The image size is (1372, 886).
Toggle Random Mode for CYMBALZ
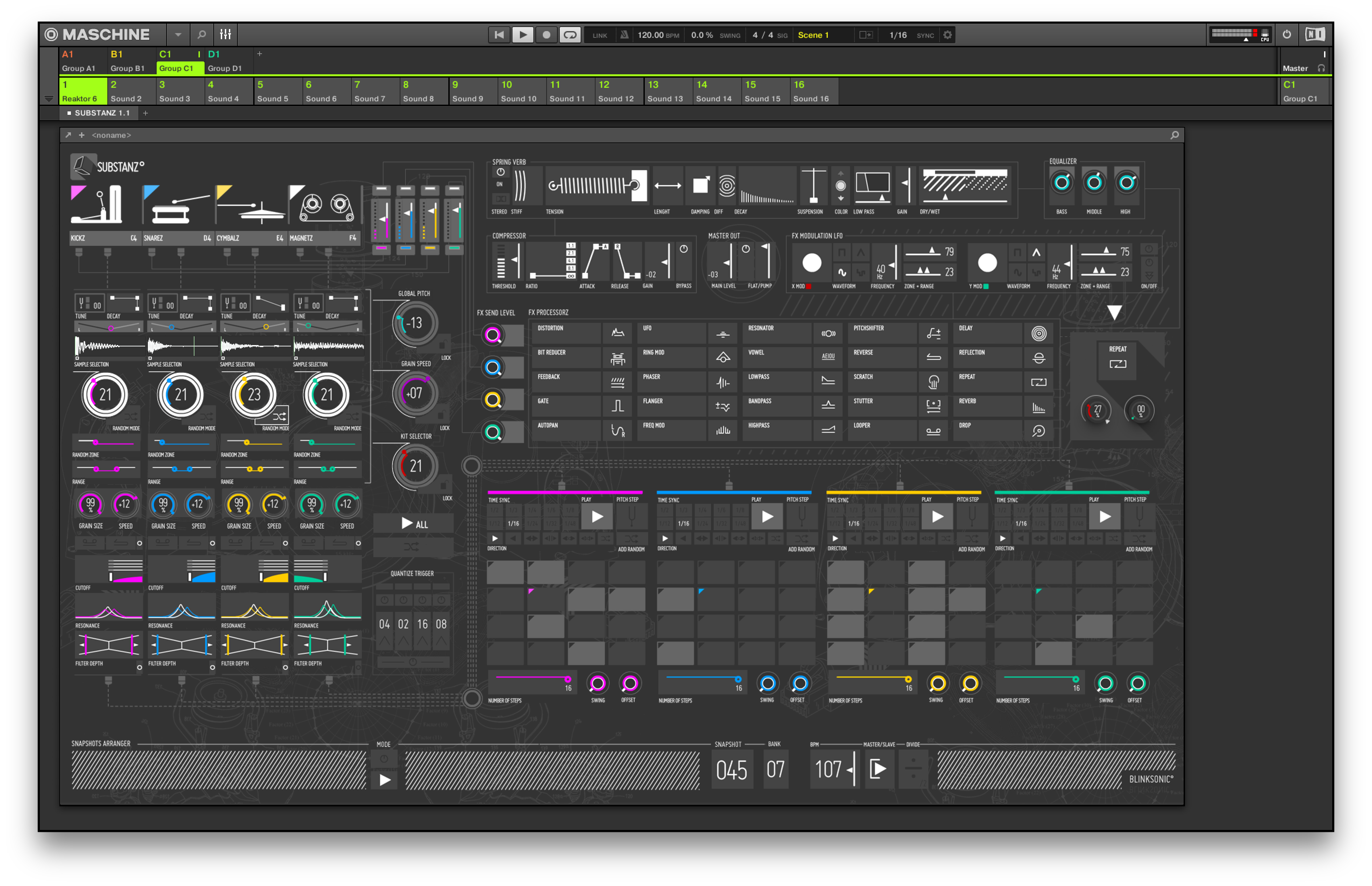coord(280,416)
